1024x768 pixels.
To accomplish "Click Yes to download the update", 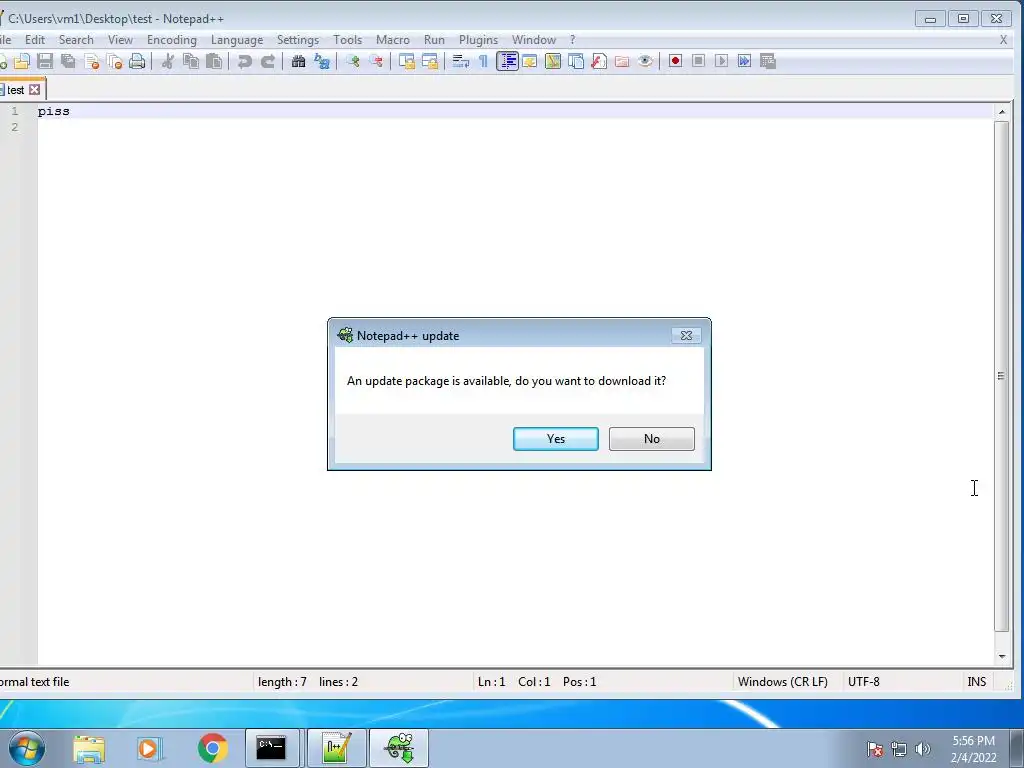I will [x=556, y=439].
